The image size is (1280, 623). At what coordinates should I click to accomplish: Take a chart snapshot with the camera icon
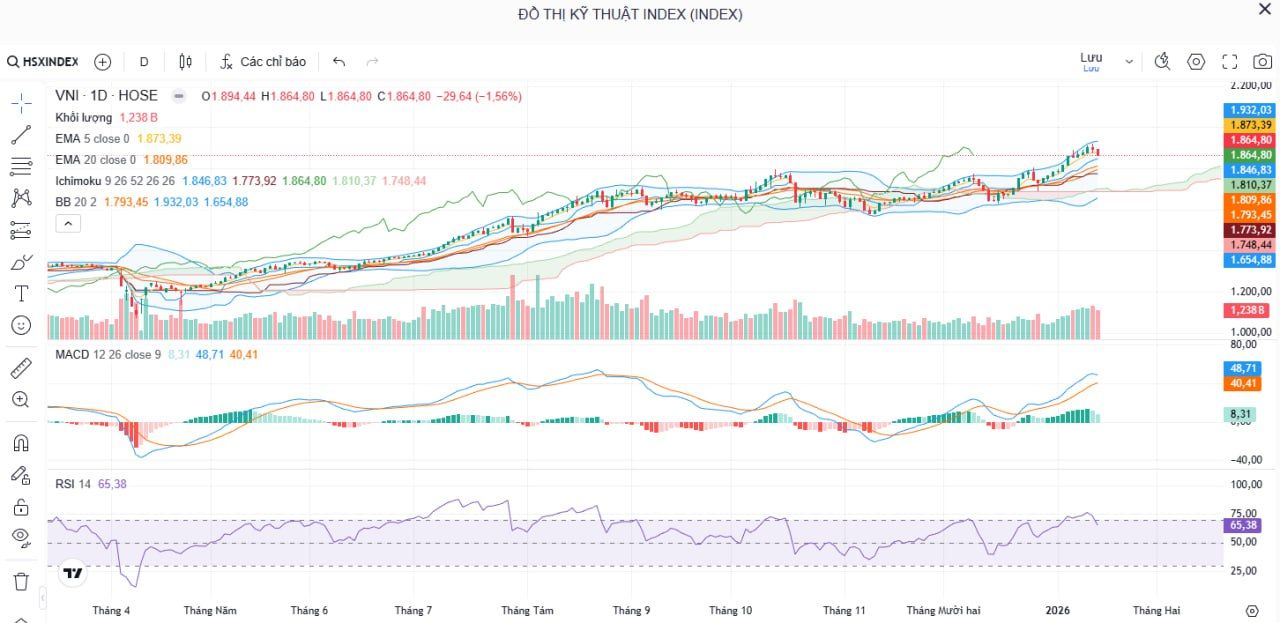tap(1262, 61)
